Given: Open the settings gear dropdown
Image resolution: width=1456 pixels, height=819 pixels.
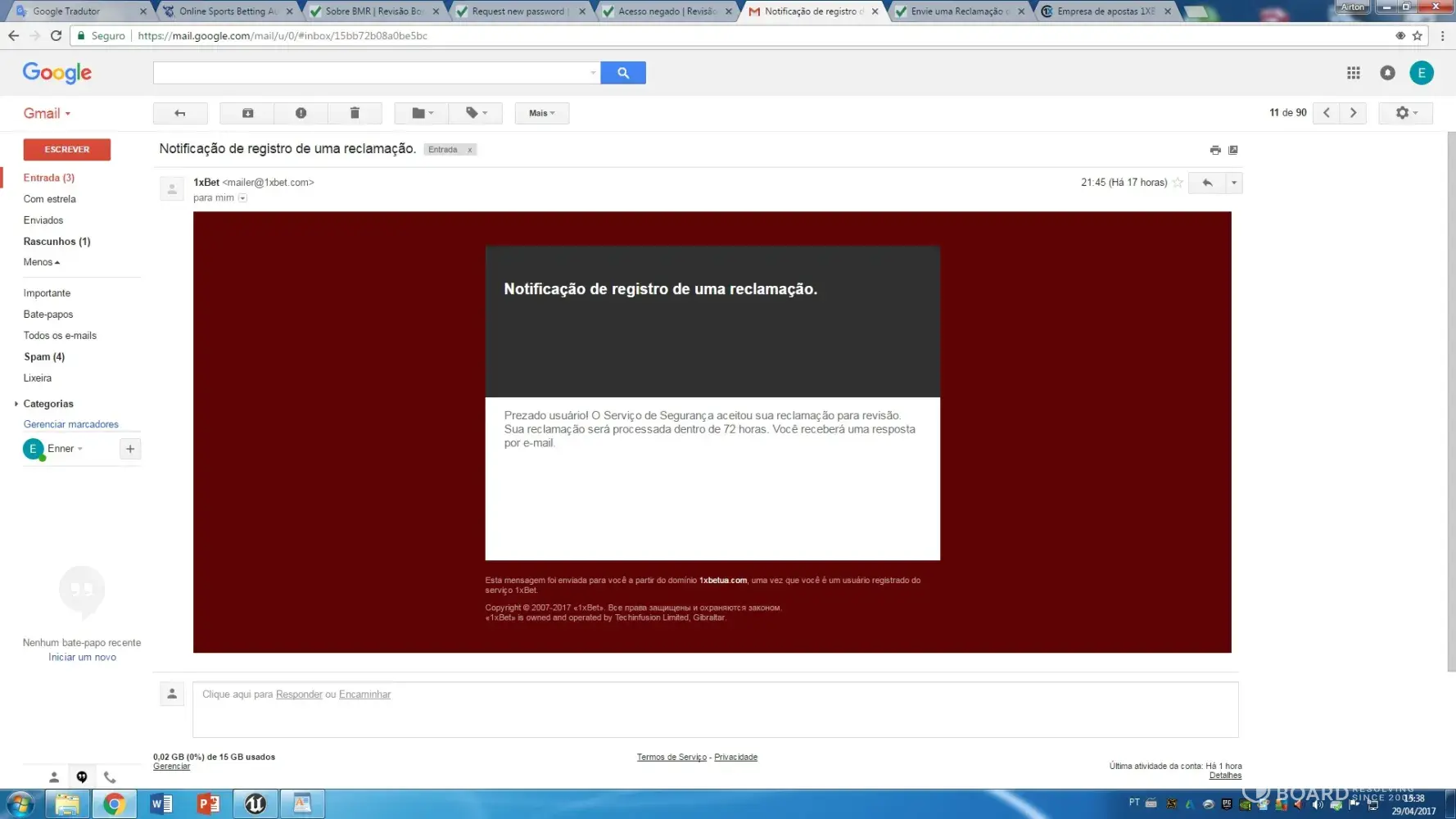Looking at the screenshot, I should pyautogui.click(x=1405, y=113).
